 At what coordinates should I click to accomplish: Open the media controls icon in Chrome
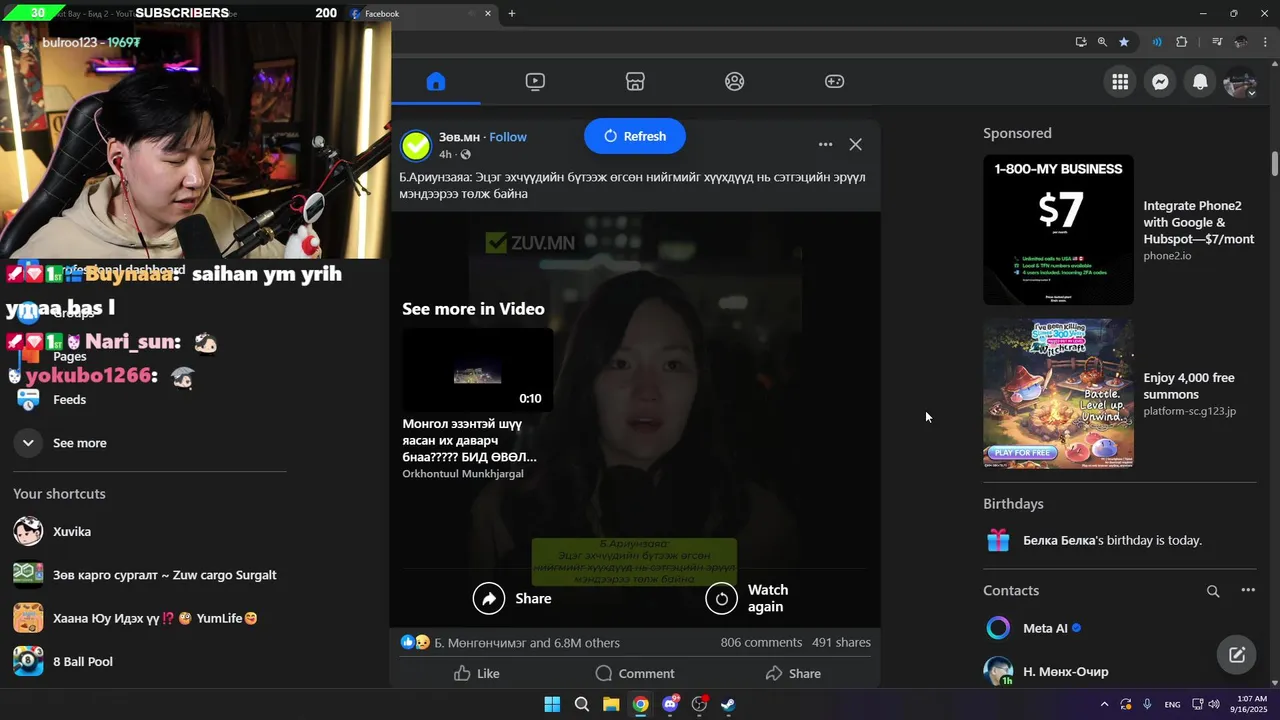coord(1217,42)
